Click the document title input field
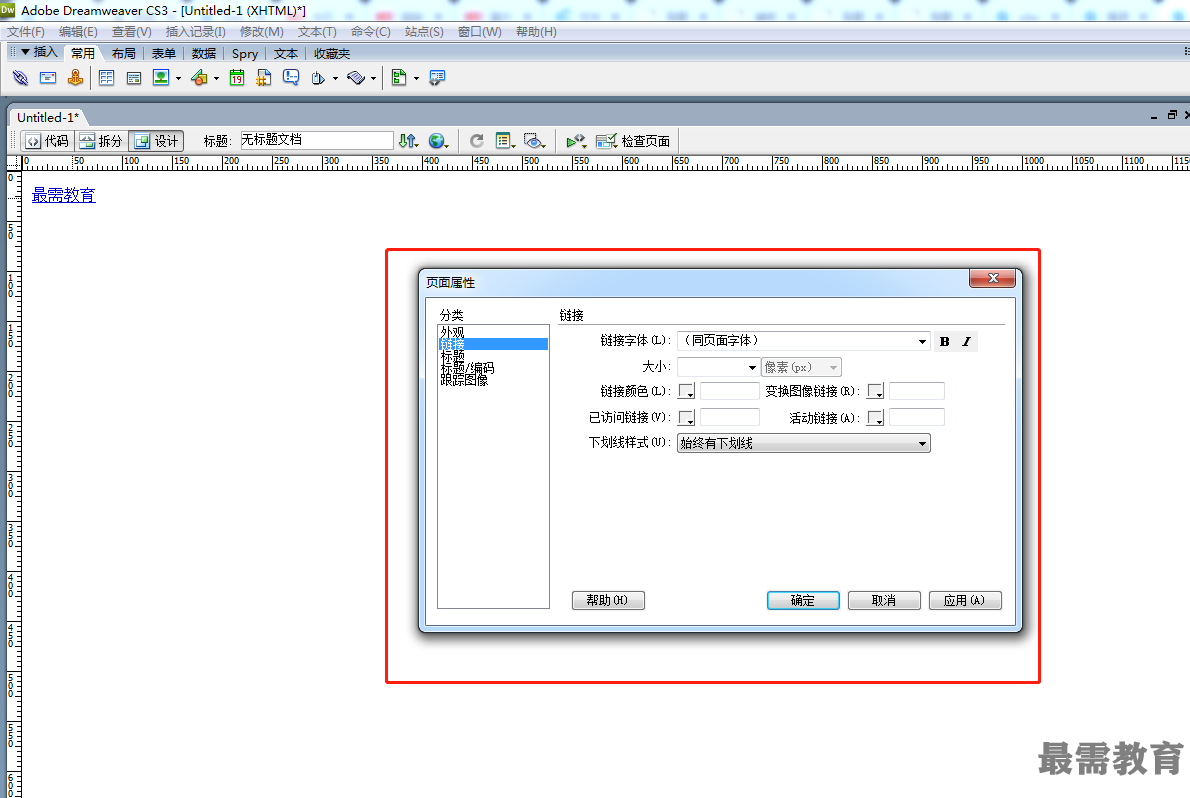Viewport: 1190px width, 798px height. click(316, 140)
